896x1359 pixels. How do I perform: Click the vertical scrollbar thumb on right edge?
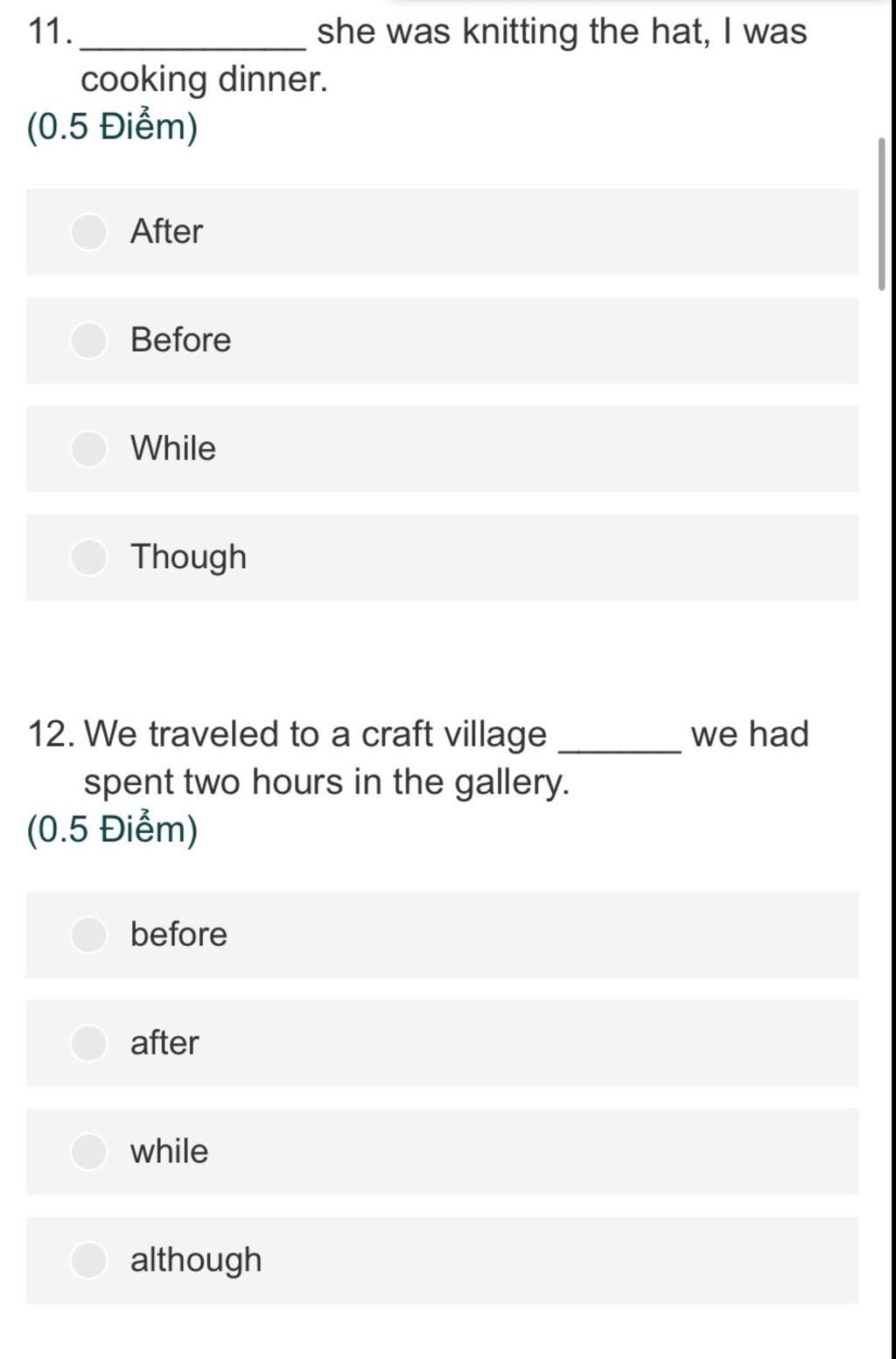tap(881, 214)
